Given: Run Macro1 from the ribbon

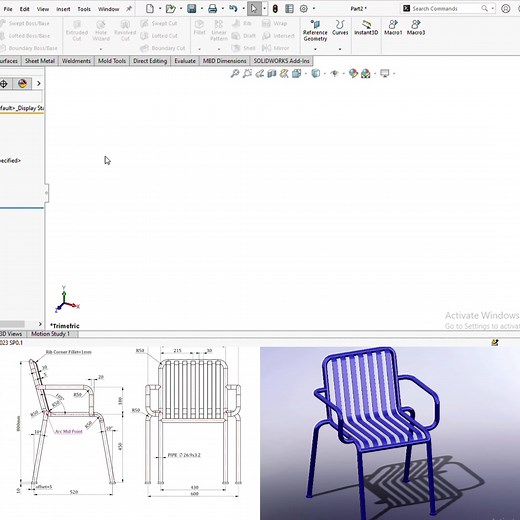Looking at the screenshot, I should pyautogui.click(x=393, y=27).
